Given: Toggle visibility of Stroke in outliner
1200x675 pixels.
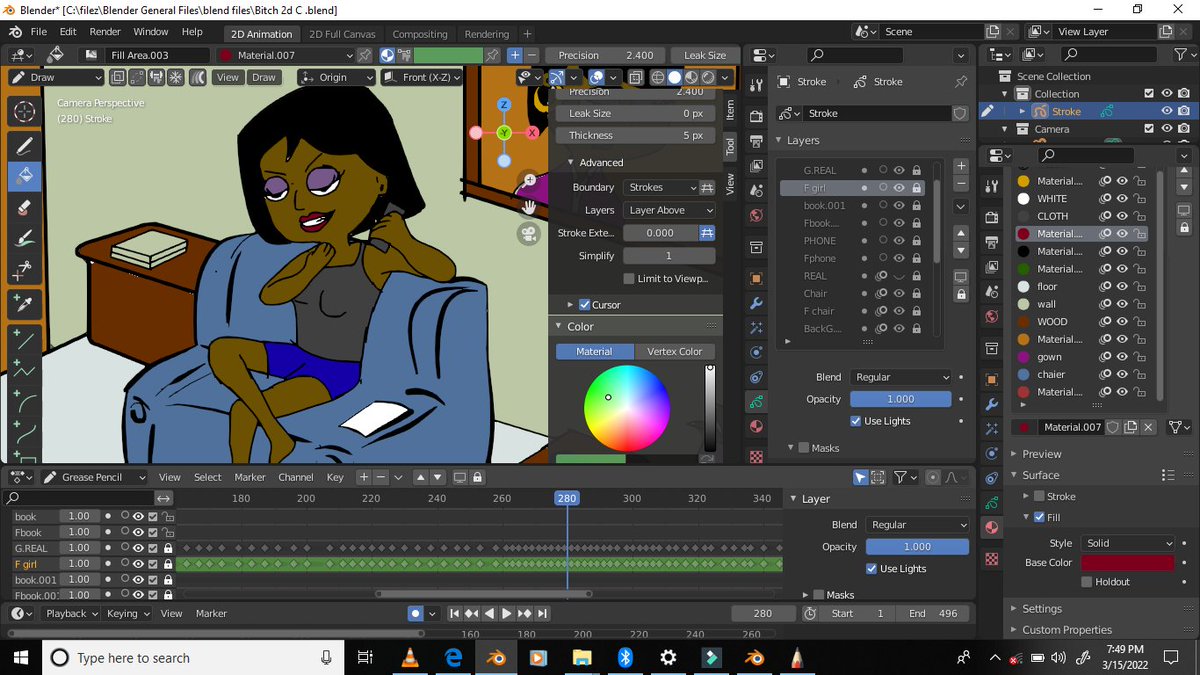Looking at the screenshot, I should (1167, 111).
